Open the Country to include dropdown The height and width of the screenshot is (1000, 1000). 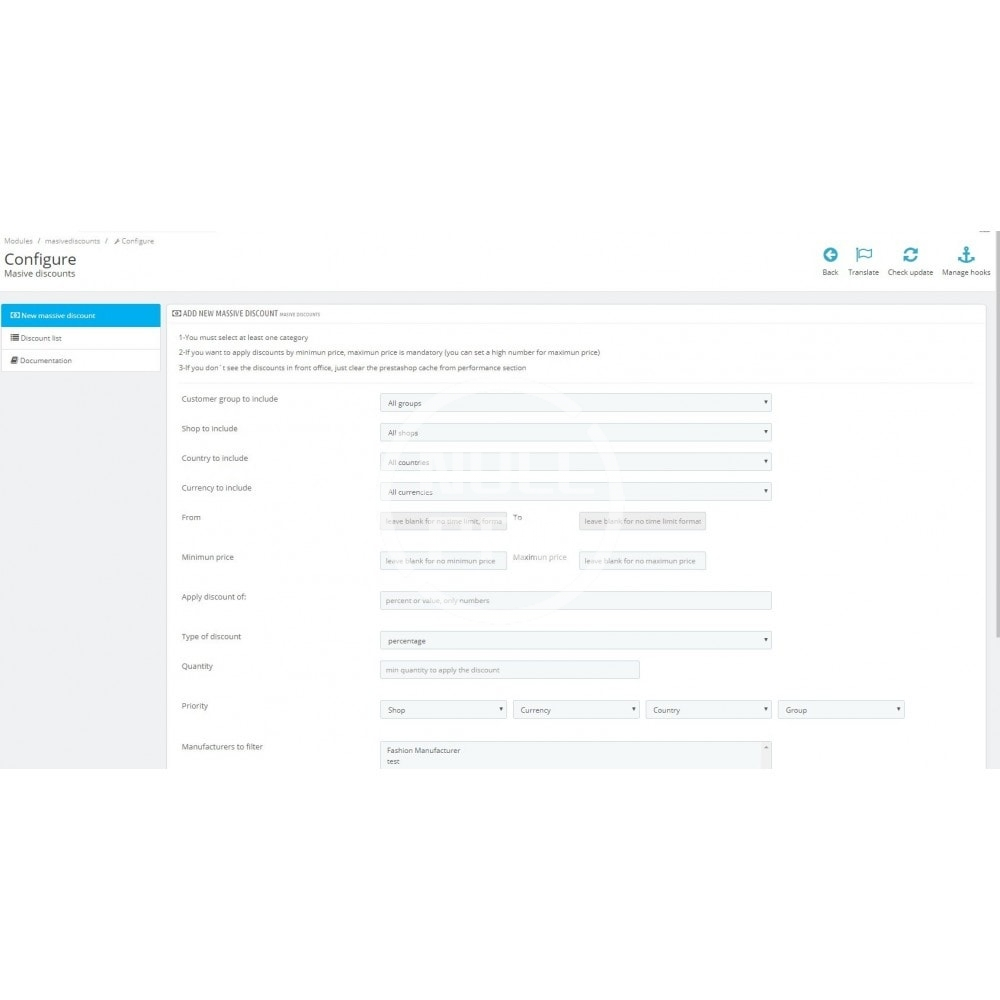(575, 462)
